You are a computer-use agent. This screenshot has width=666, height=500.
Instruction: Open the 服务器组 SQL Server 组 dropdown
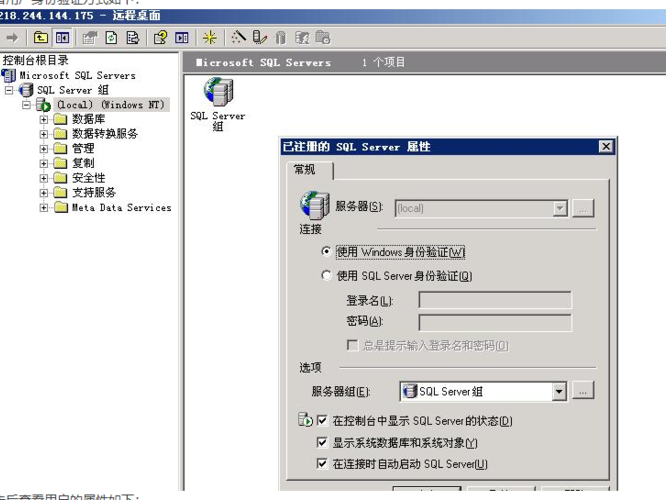click(559, 391)
